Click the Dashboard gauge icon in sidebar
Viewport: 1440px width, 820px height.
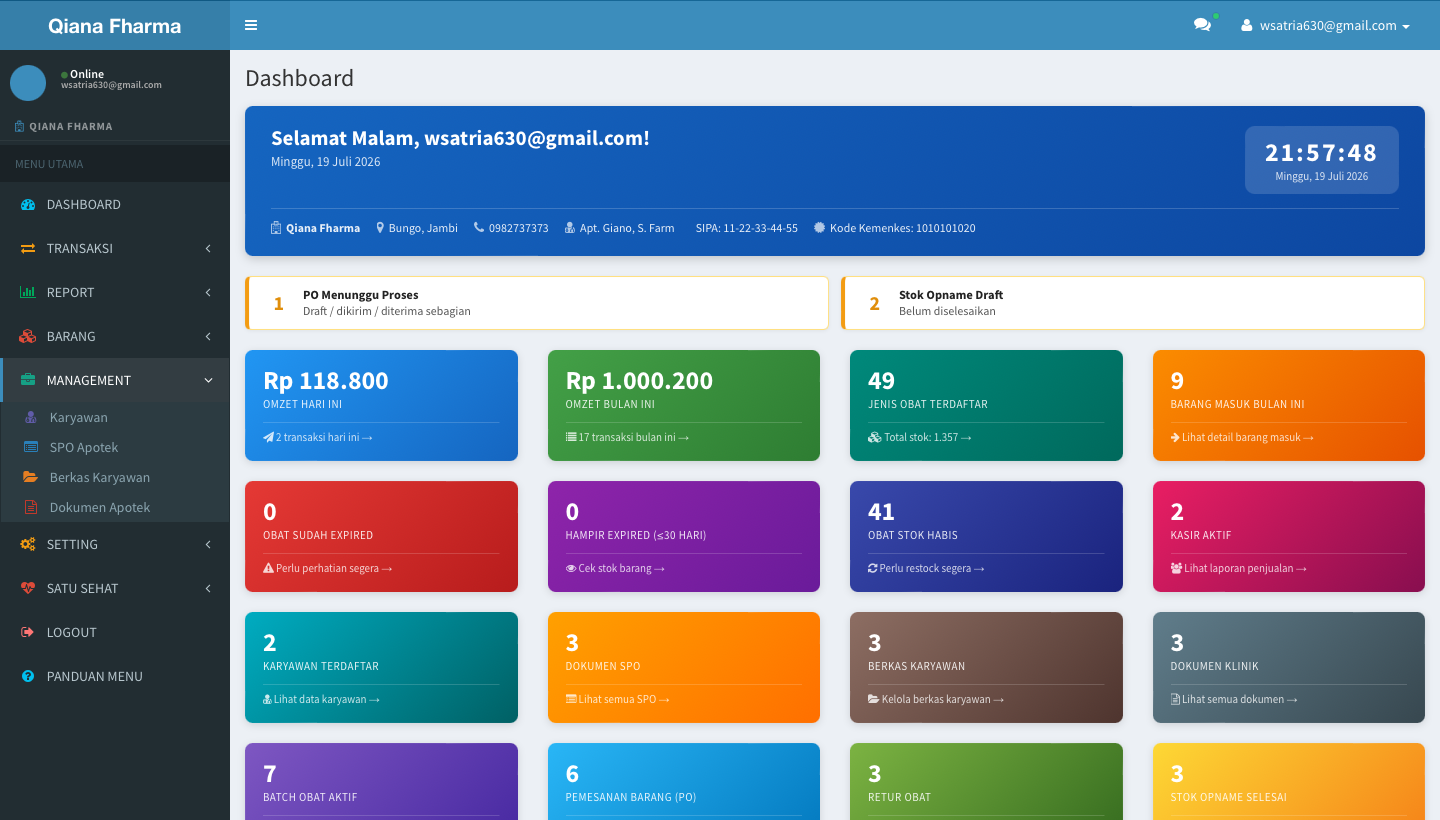click(28, 204)
